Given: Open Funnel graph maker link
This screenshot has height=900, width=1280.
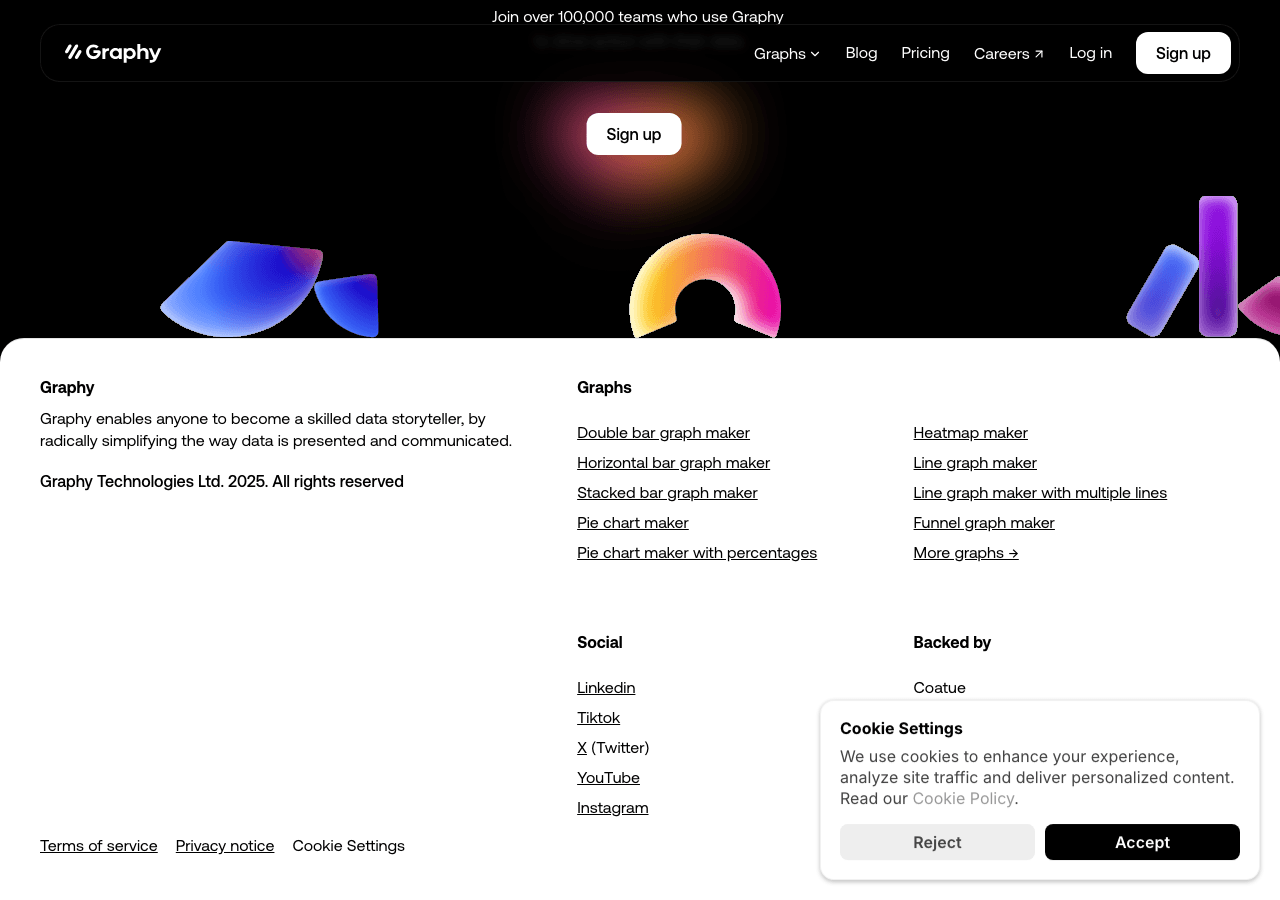Looking at the screenshot, I should tap(984, 522).
